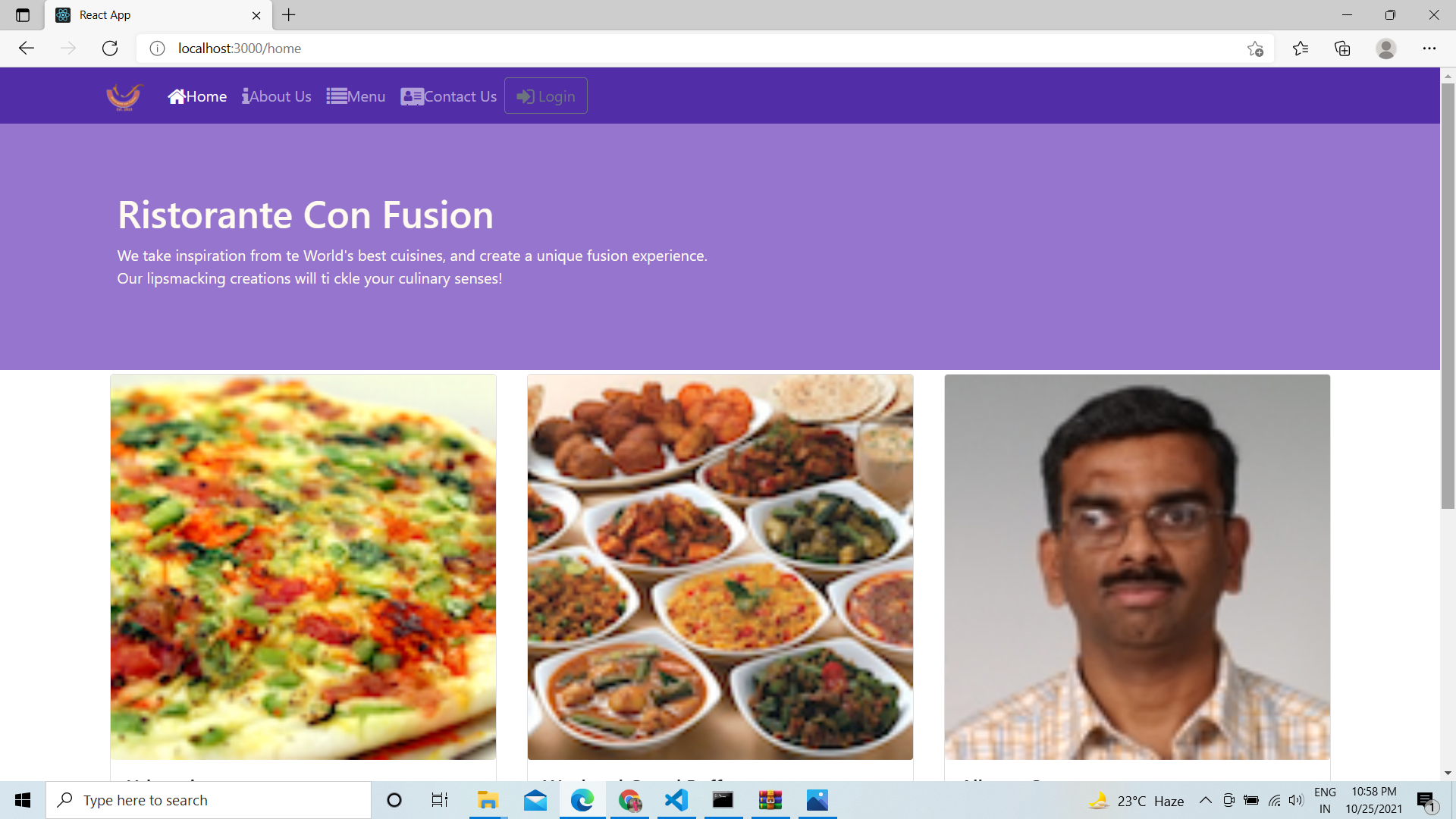The image size is (1456, 819).
Task: Click the restaurant logo in navbar
Action: coord(125,96)
